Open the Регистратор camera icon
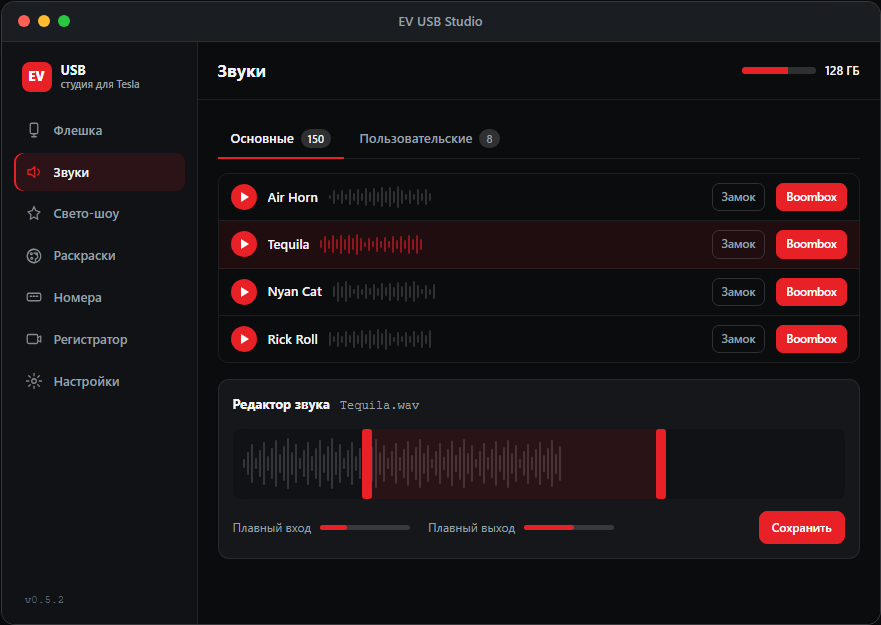The image size is (881, 625). click(x=34, y=339)
